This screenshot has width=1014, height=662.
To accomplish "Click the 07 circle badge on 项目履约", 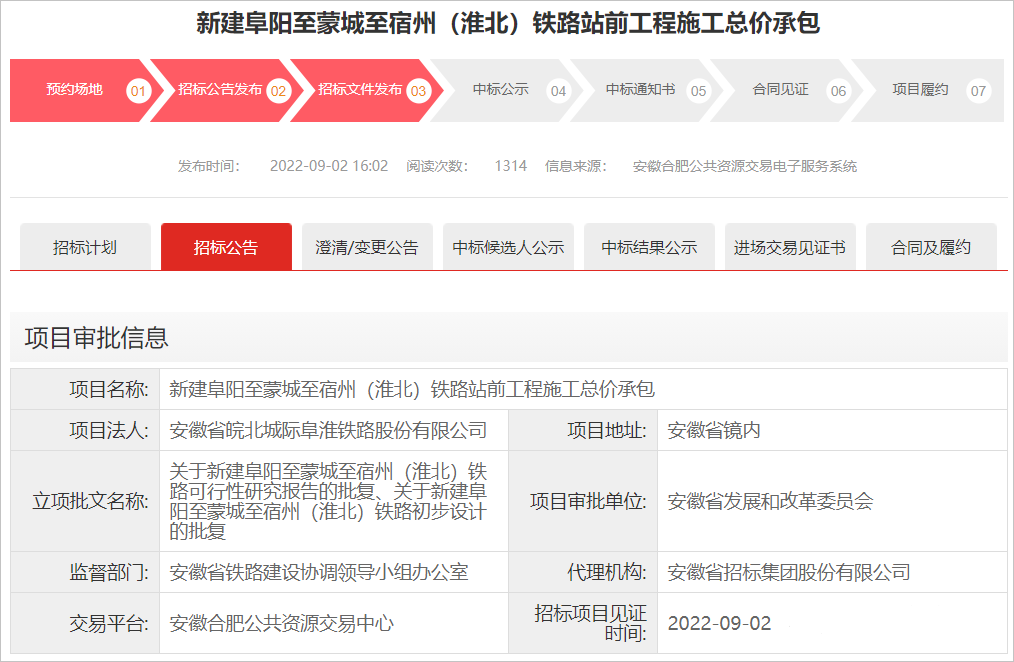I will [x=978, y=91].
